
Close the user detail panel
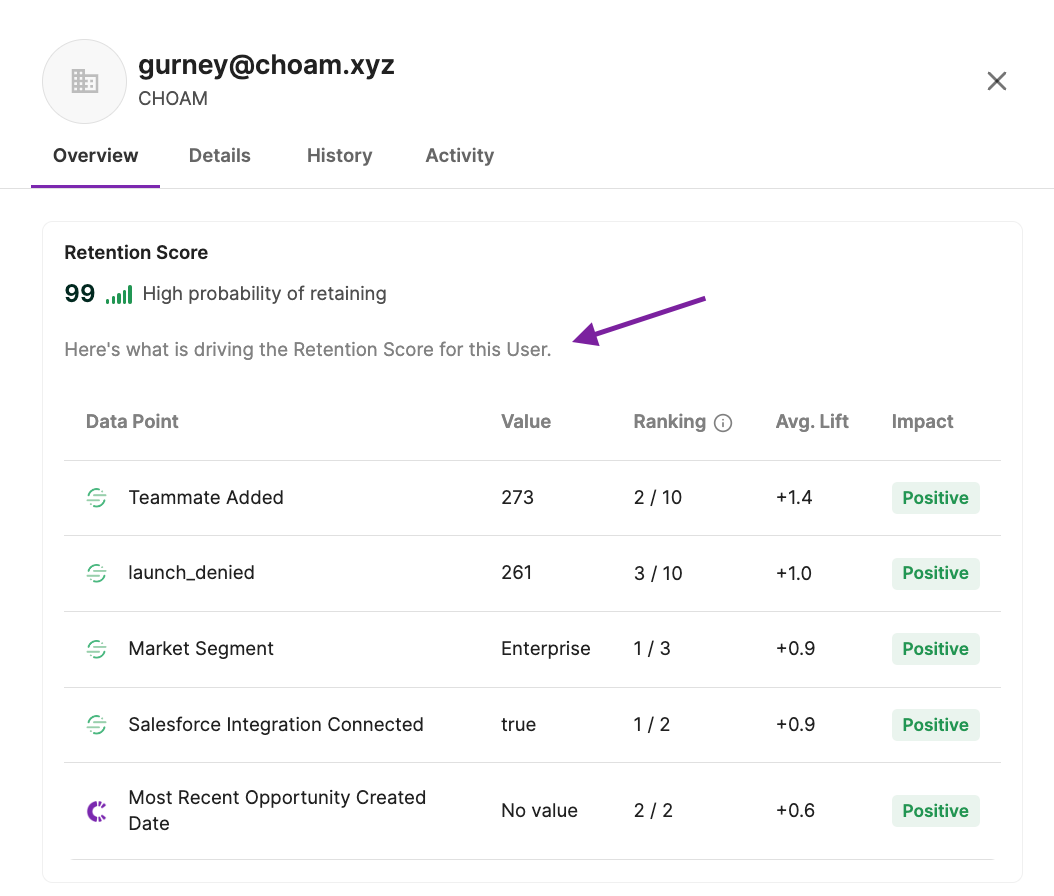(x=997, y=81)
